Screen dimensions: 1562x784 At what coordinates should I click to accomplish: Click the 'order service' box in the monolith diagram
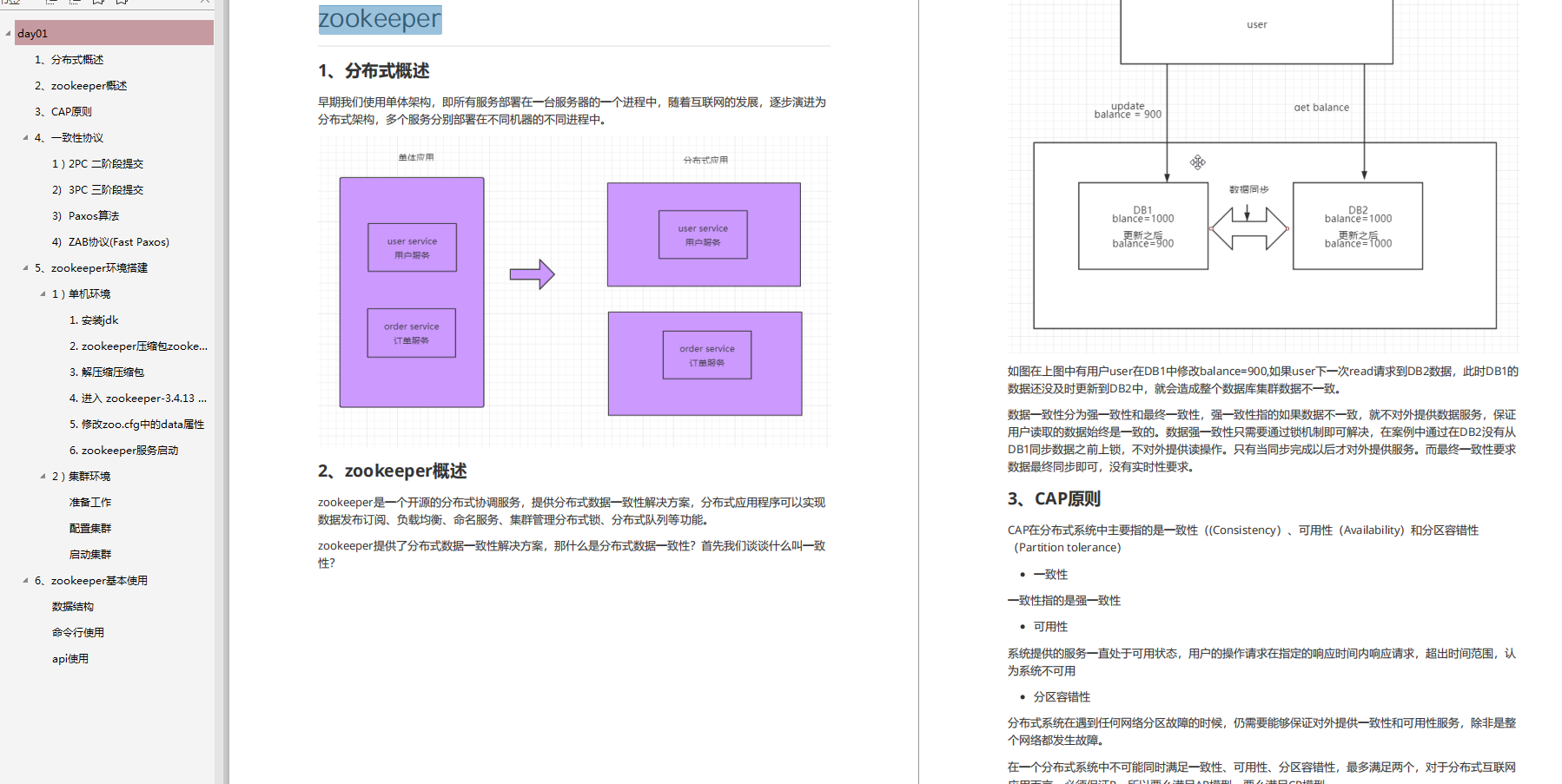[x=412, y=333]
